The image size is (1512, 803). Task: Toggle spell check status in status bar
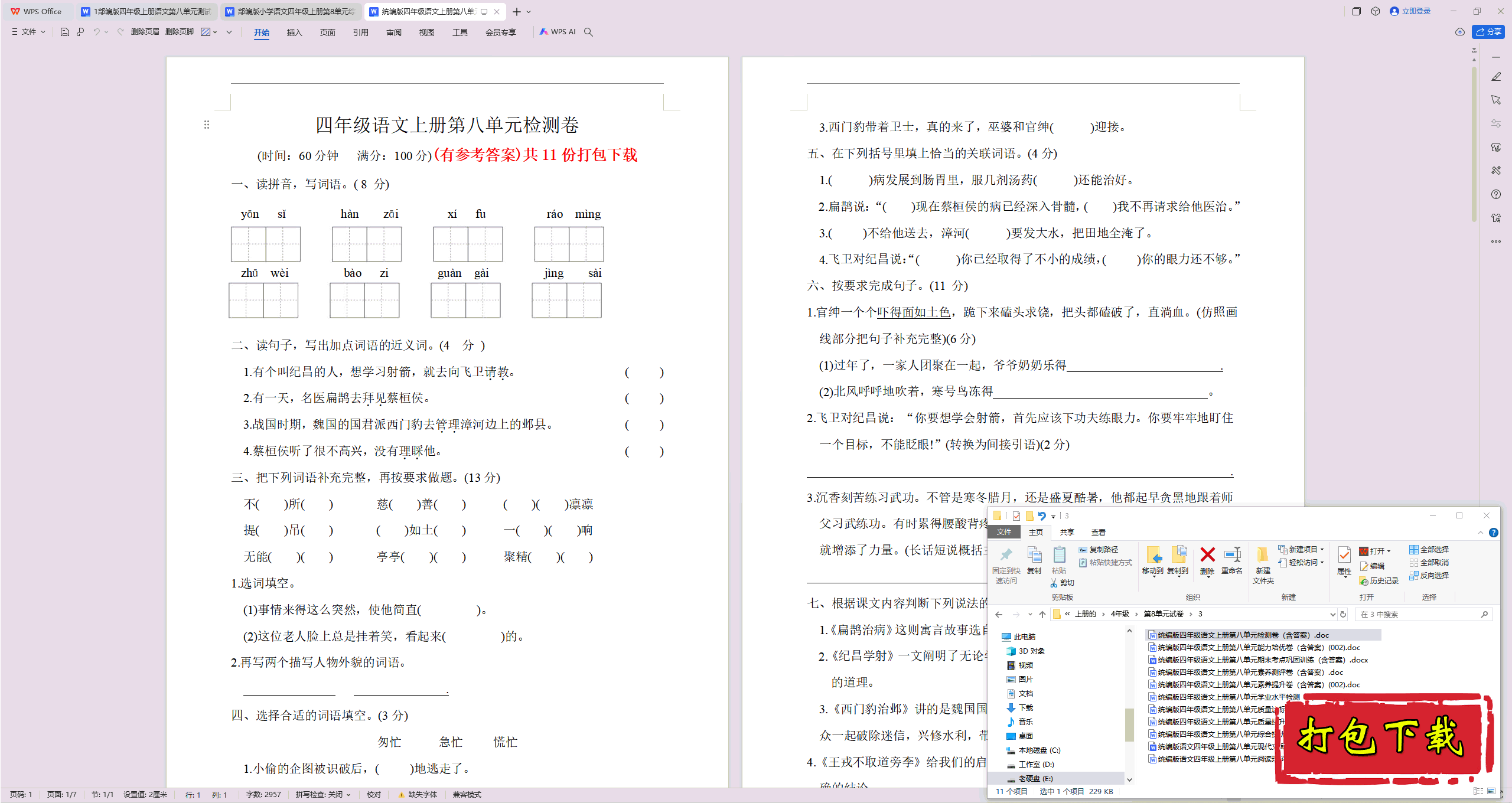[323, 795]
